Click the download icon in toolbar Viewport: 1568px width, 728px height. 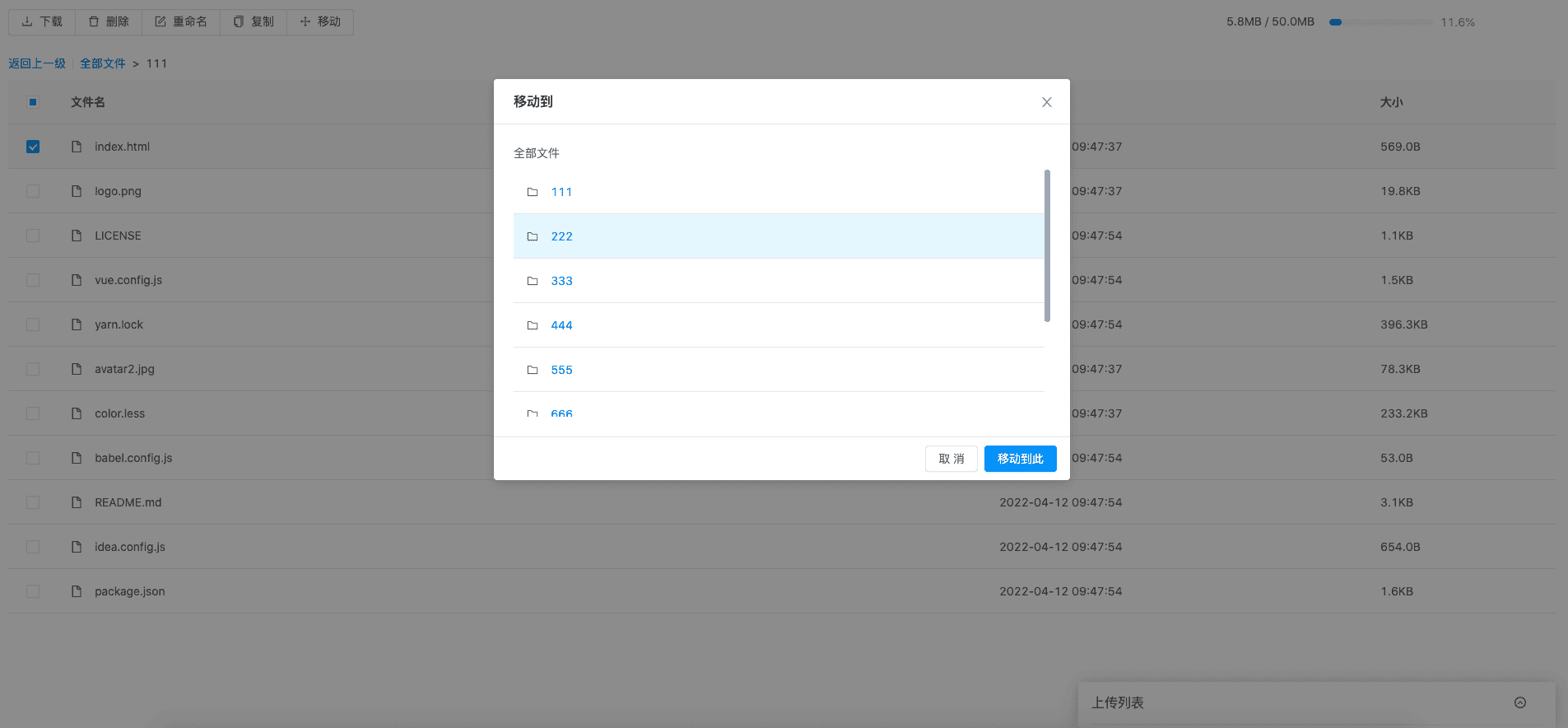27,21
